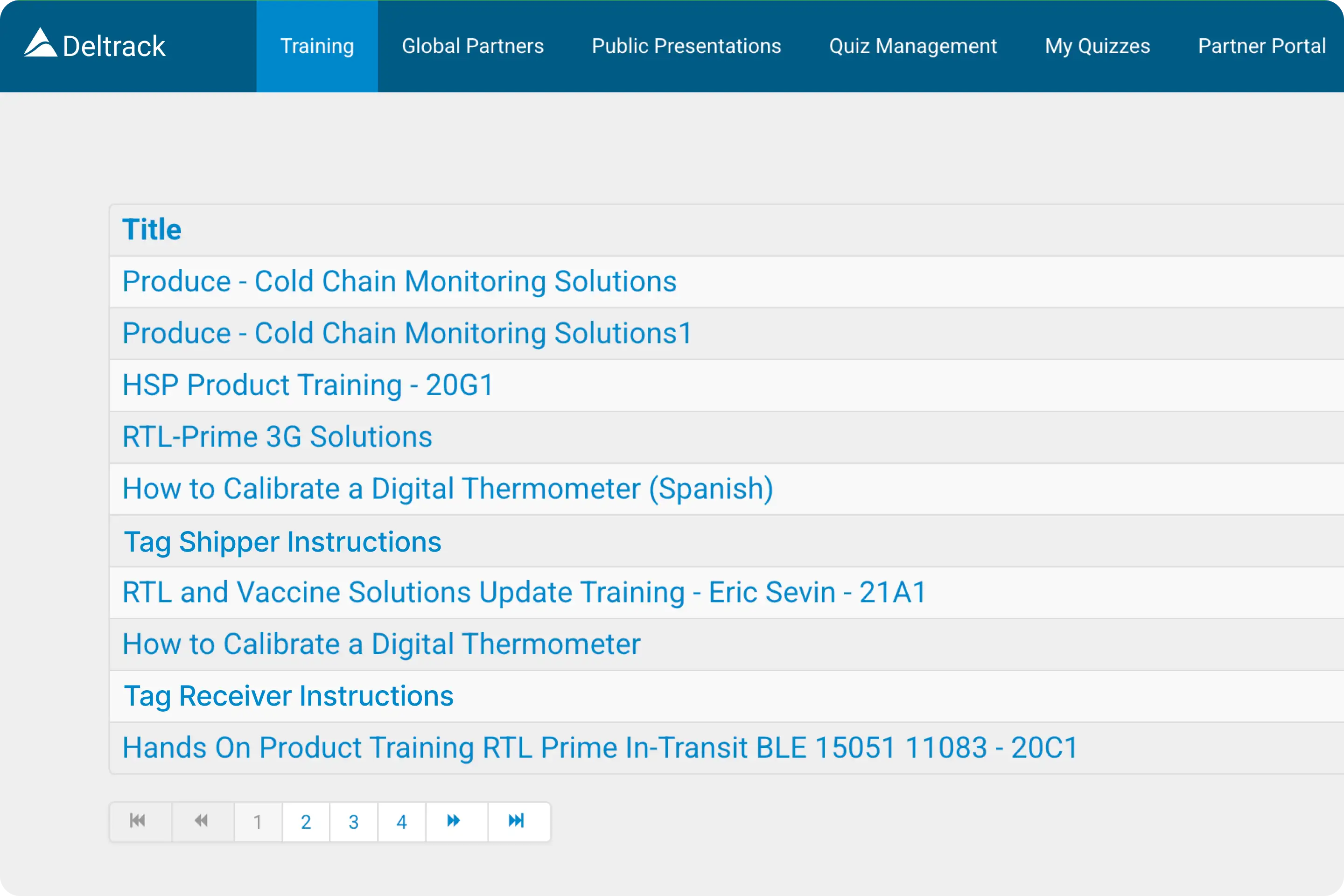The width and height of the screenshot is (1344, 896).
Task: Open HSP Product Training - 20G1
Action: point(308,385)
